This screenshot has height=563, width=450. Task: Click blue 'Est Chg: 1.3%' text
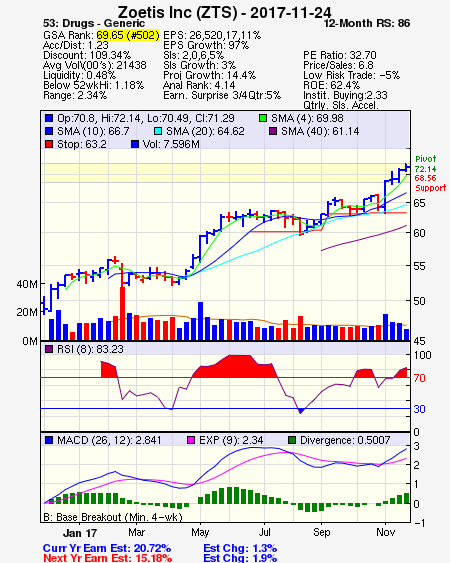point(240,548)
